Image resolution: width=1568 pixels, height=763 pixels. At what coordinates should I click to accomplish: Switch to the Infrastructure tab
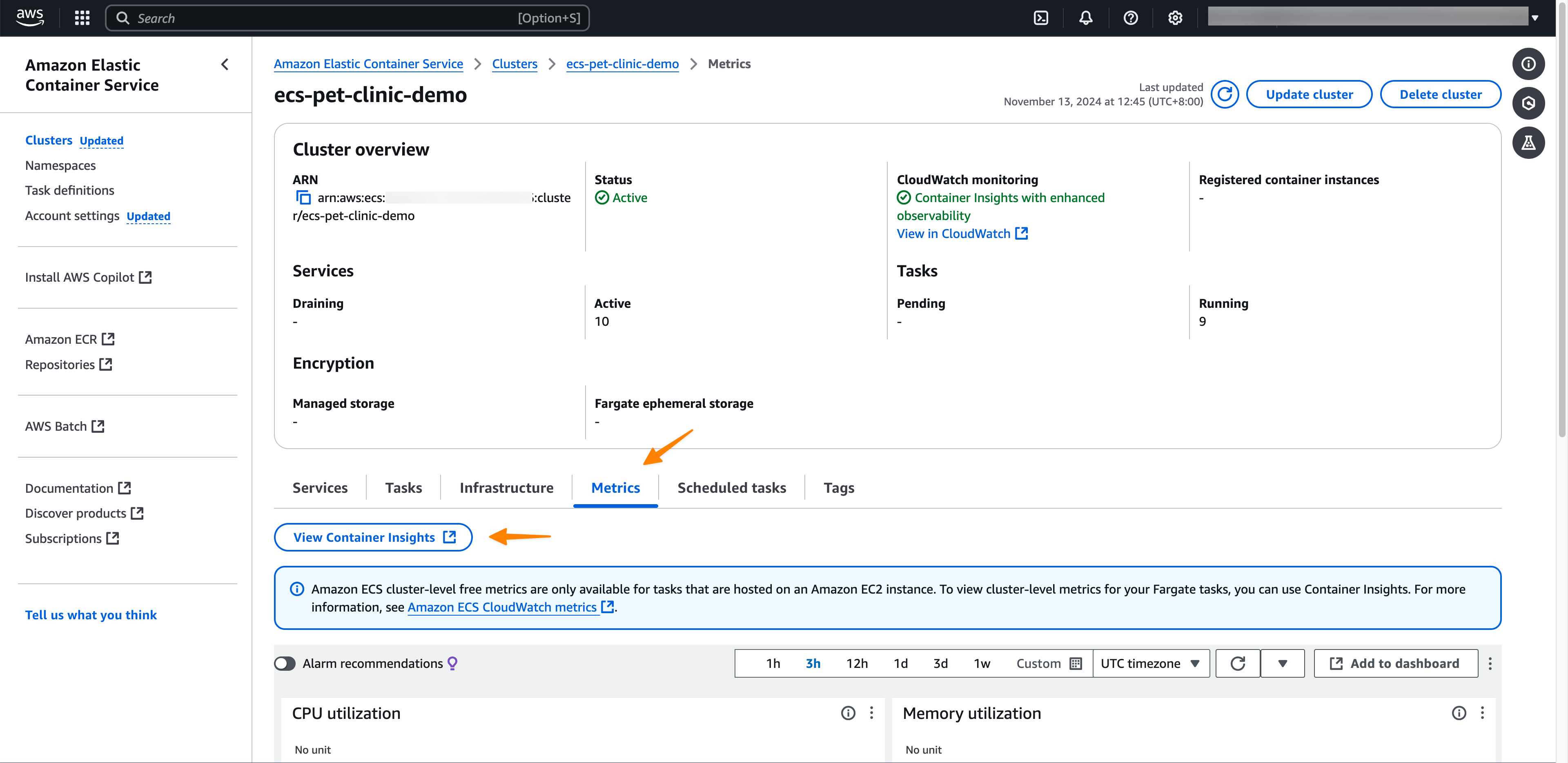[x=506, y=488]
